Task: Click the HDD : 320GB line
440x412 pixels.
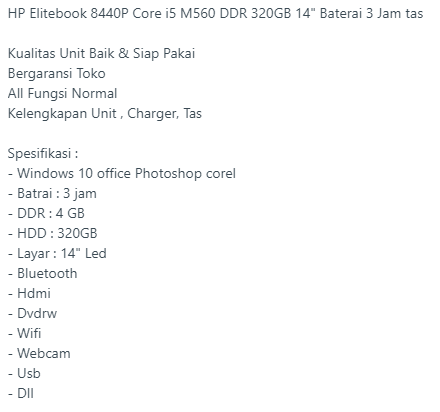Action: tap(52, 233)
